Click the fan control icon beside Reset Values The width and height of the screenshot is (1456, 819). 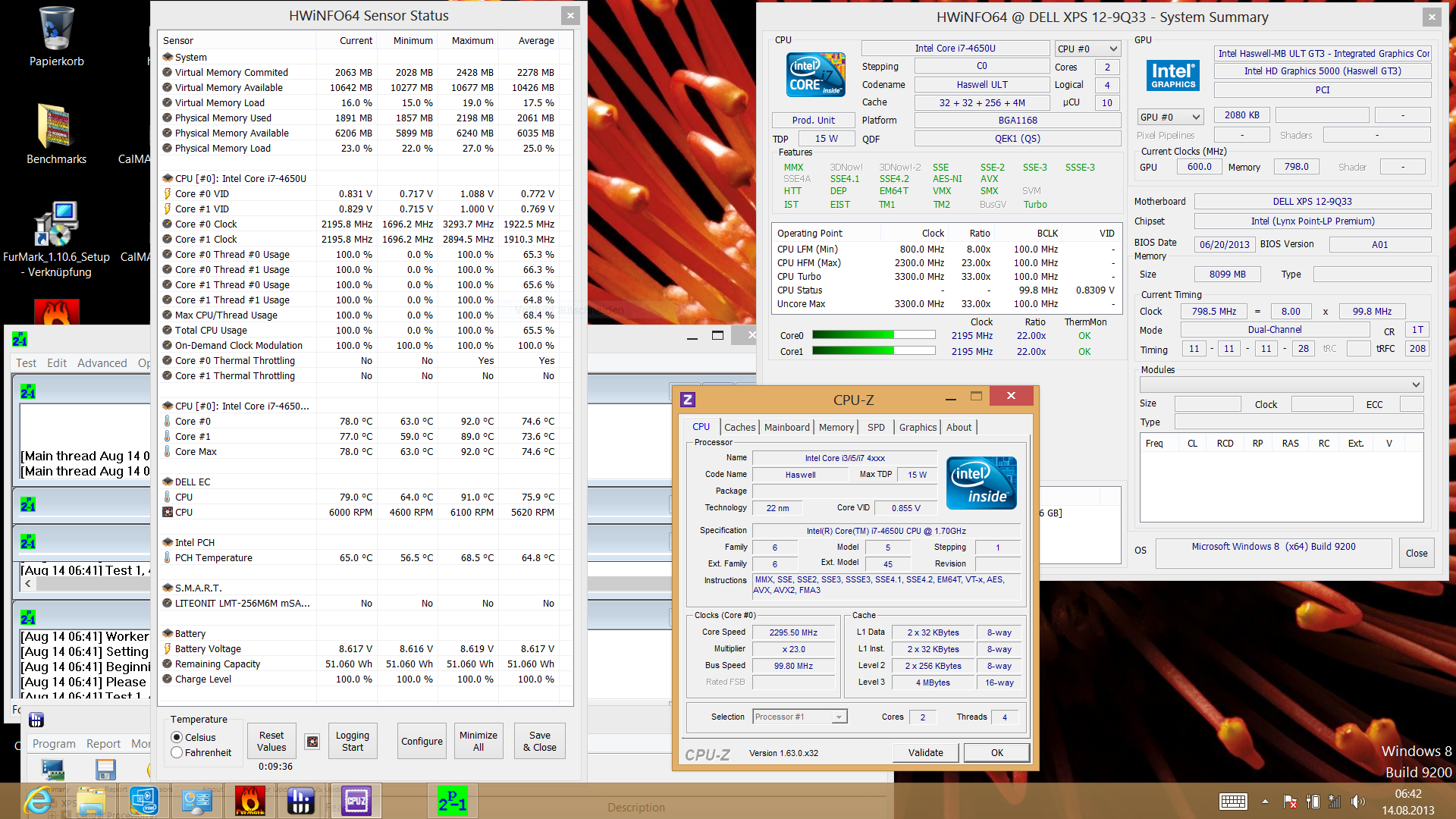[x=312, y=742]
